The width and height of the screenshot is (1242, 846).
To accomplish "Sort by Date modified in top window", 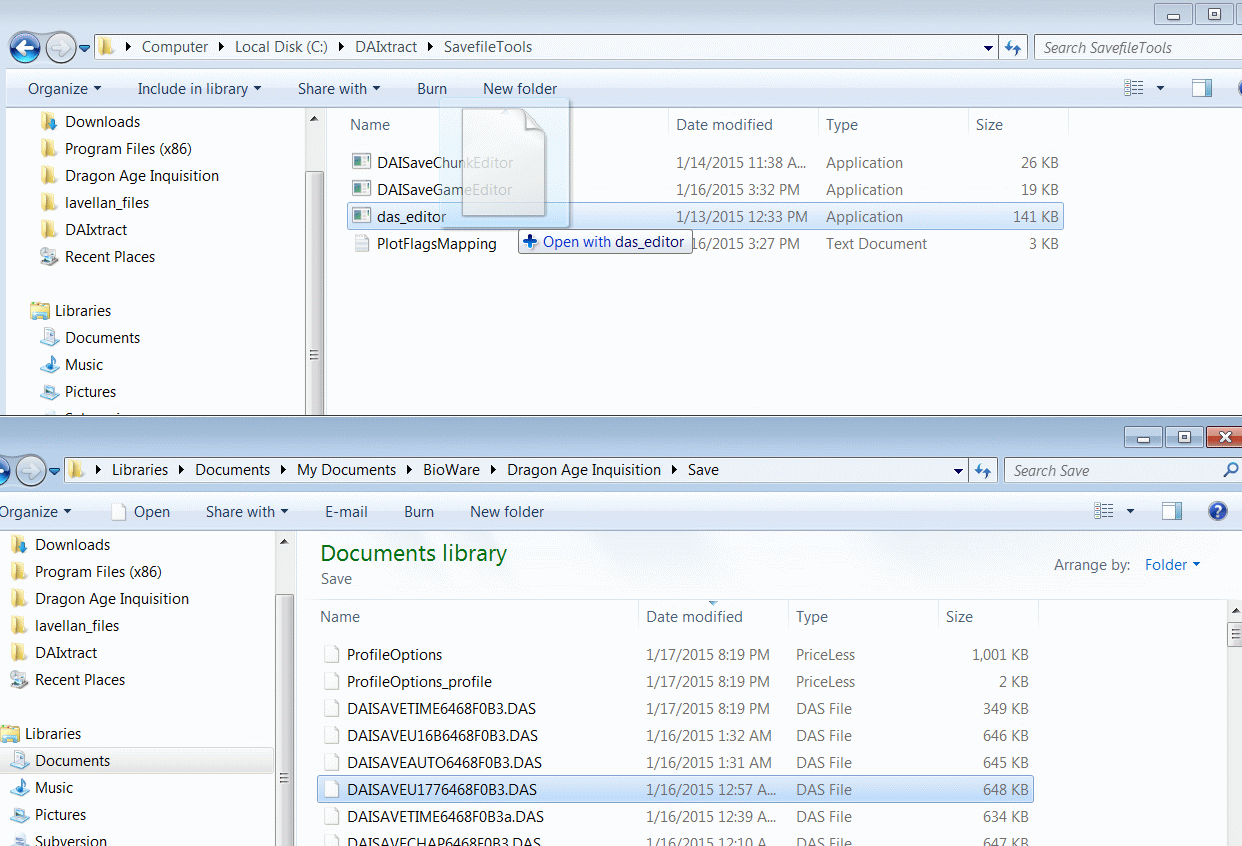I will point(724,124).
